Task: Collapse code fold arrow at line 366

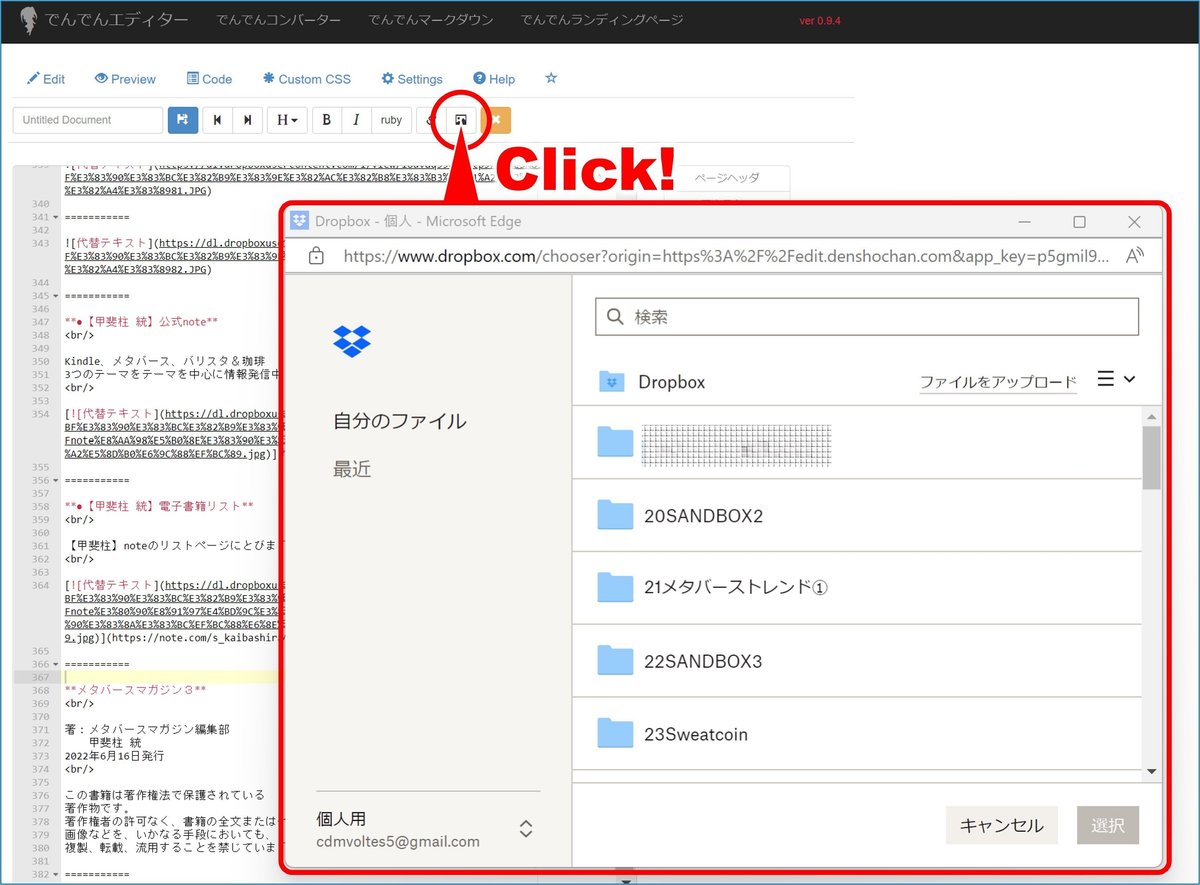Action: click(55, 664)
